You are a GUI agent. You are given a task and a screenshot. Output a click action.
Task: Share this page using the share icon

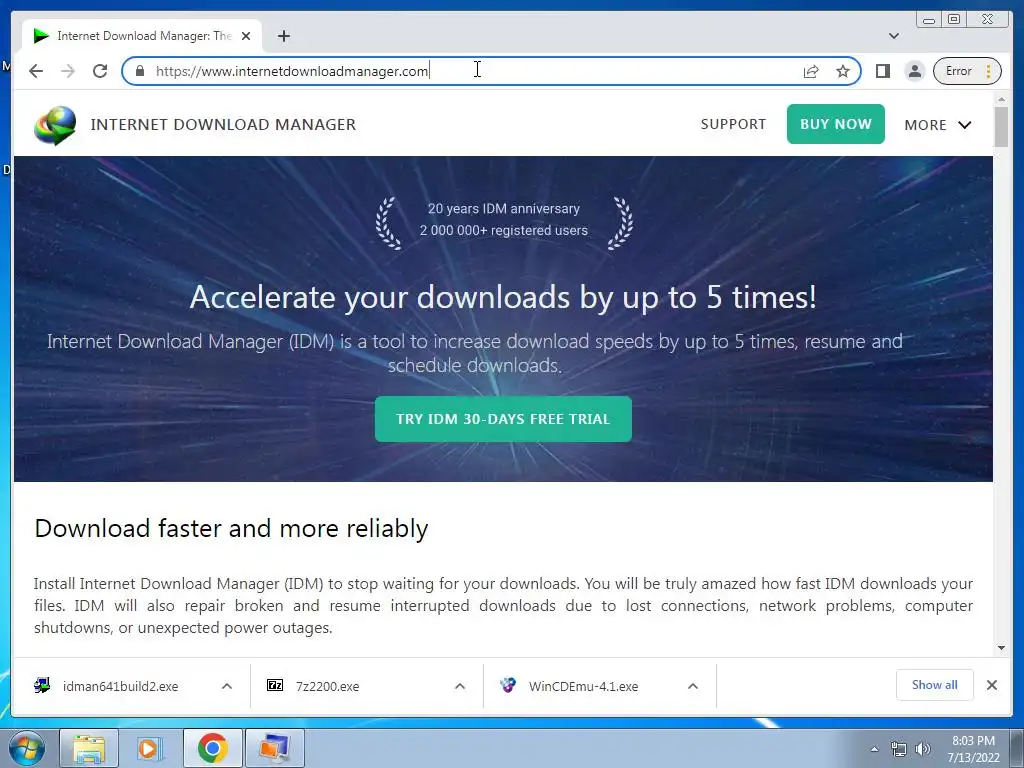(x=810, y=71)
